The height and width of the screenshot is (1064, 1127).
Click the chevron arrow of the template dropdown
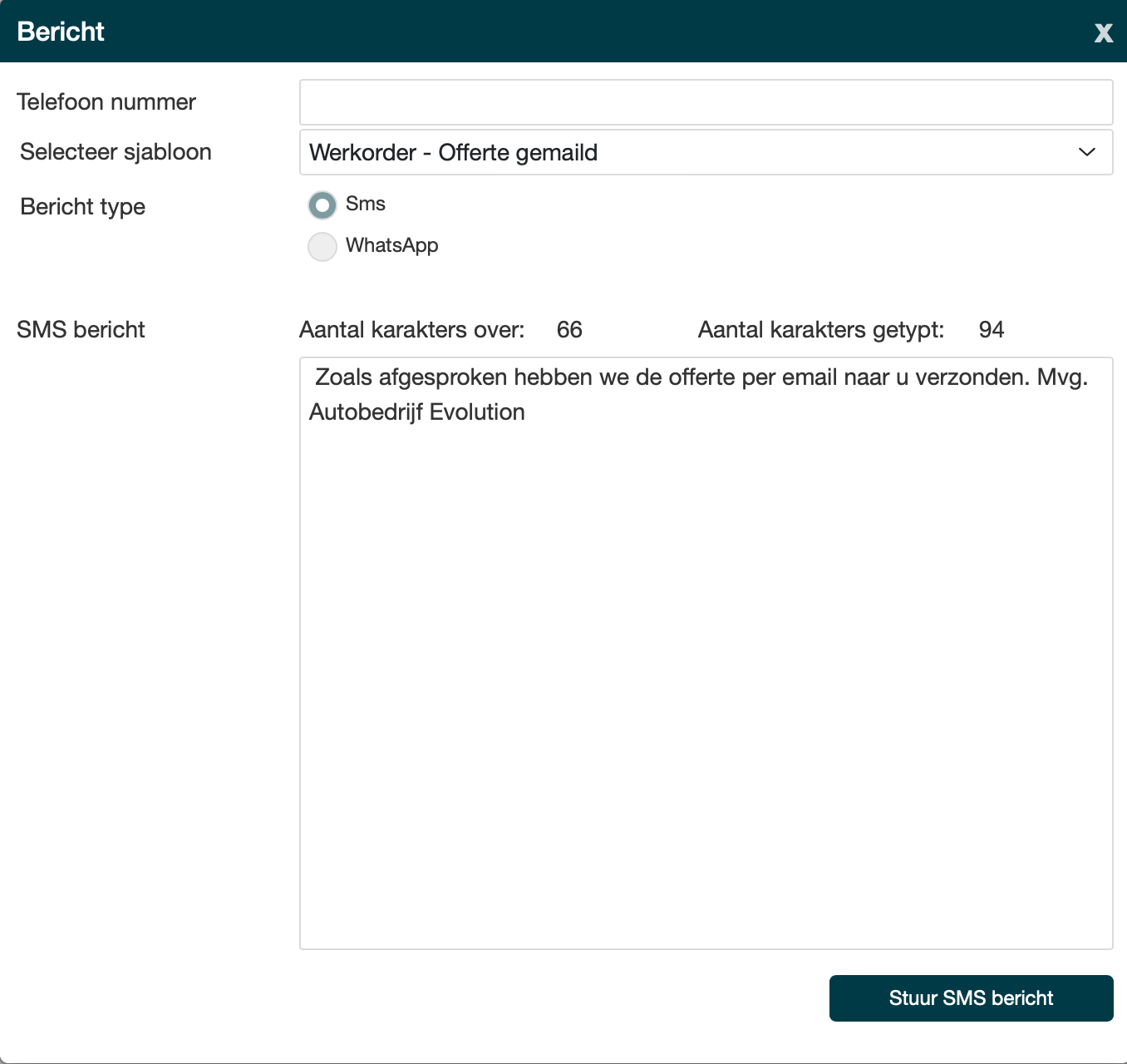point(1086,152)
